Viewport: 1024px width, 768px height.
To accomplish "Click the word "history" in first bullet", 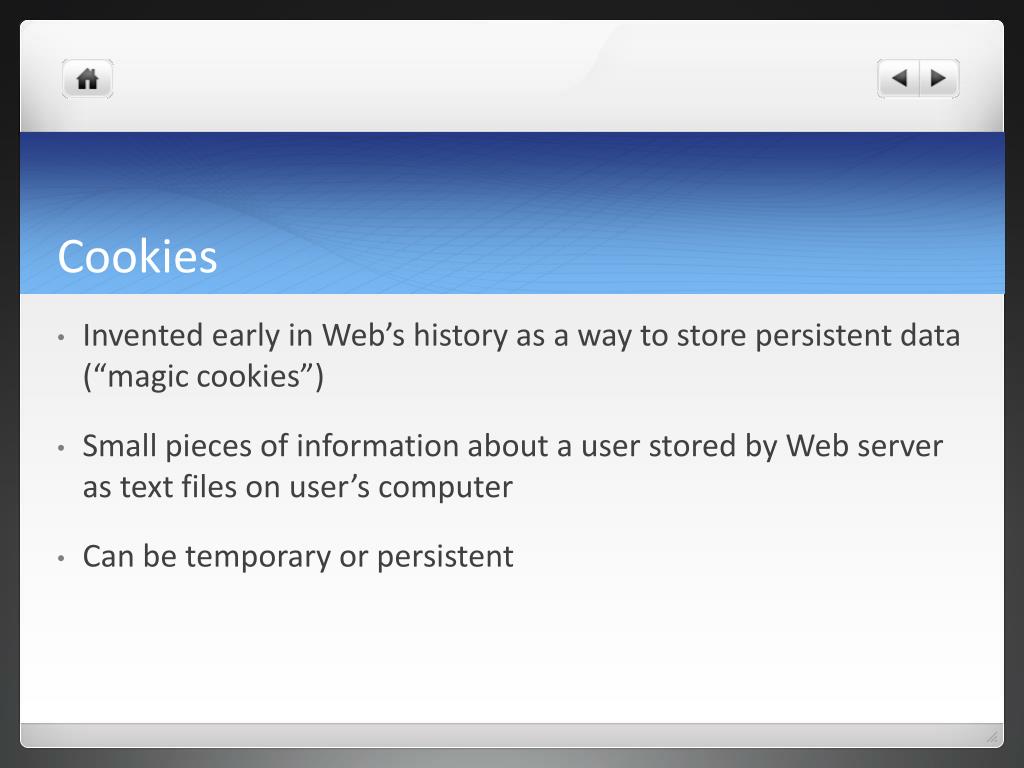I will coord(460,336).
